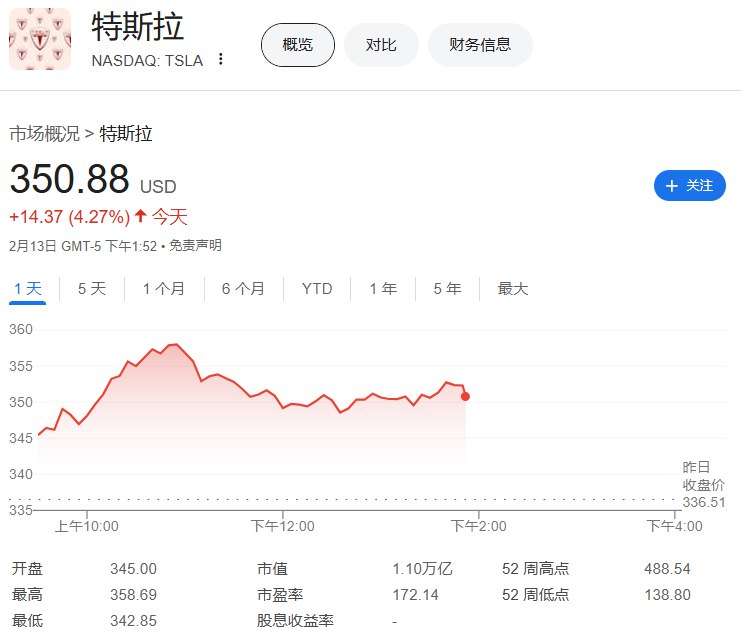
Task: Click the 下午12:00 time axis label
Action: (283, 526)
